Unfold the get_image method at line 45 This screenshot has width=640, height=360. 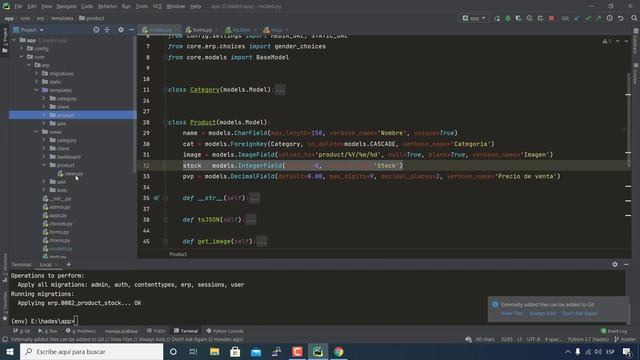262,241
